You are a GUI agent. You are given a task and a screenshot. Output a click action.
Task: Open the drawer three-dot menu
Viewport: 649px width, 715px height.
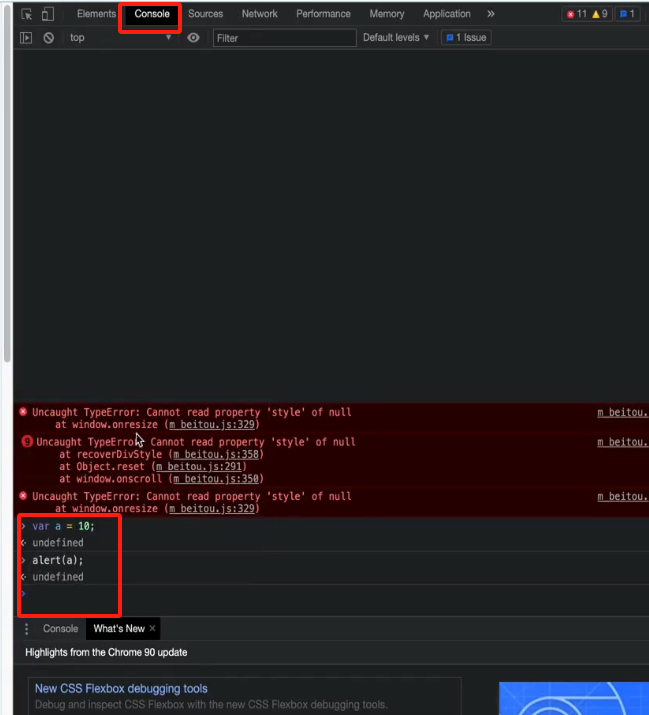[x=26, y=629]
